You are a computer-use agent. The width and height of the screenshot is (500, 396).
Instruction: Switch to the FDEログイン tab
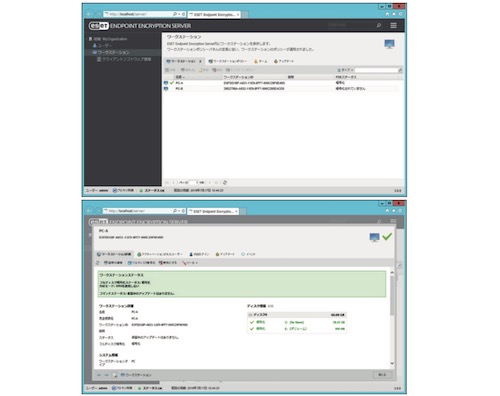(x=199, y=254)
